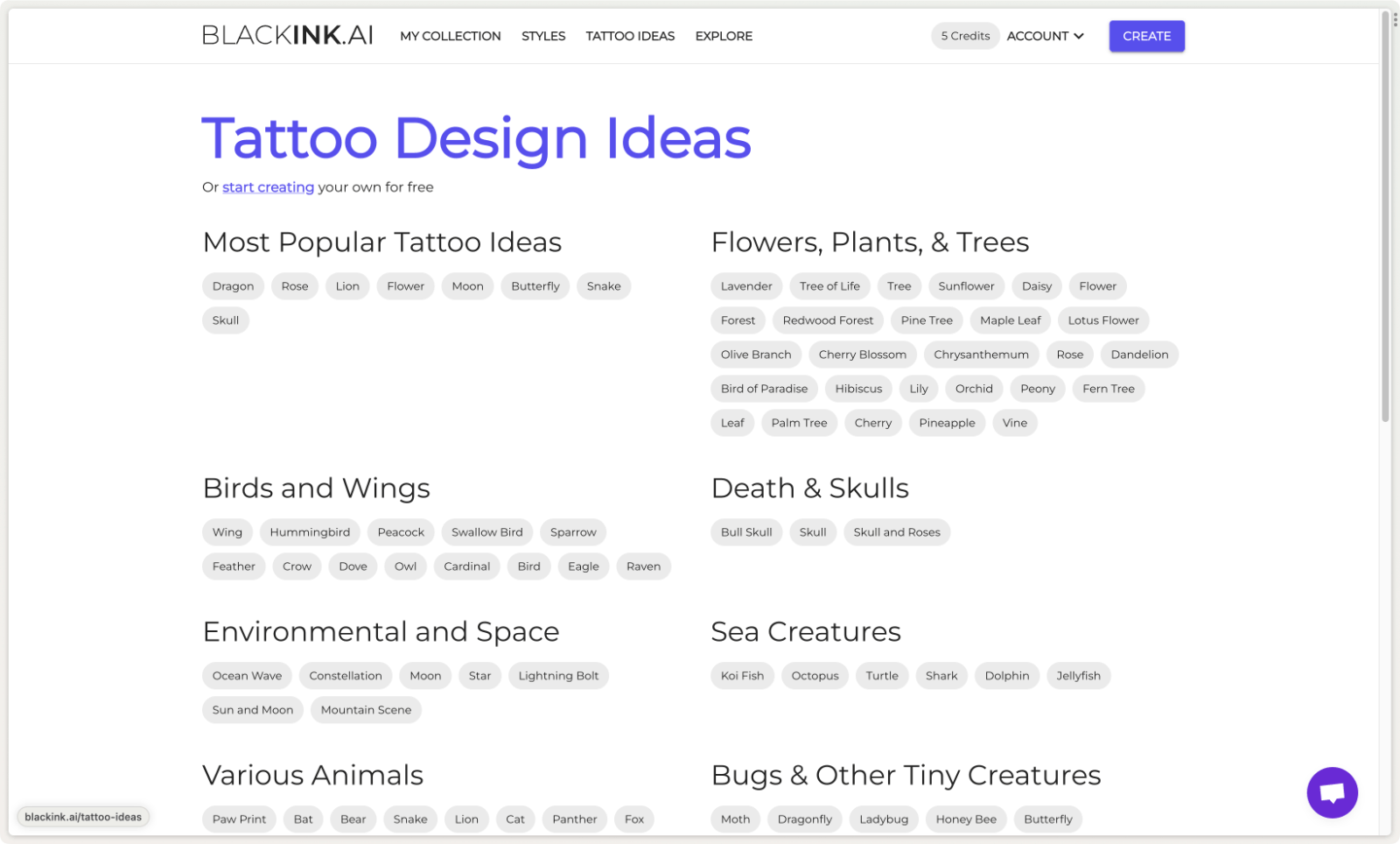
Task: Open the My Collection menu item
Action: coord(450,36)
